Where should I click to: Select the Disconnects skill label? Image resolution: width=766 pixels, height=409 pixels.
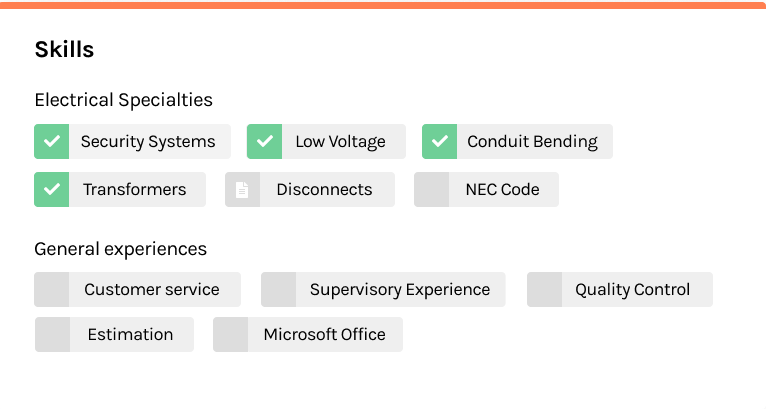click(324, 189)
